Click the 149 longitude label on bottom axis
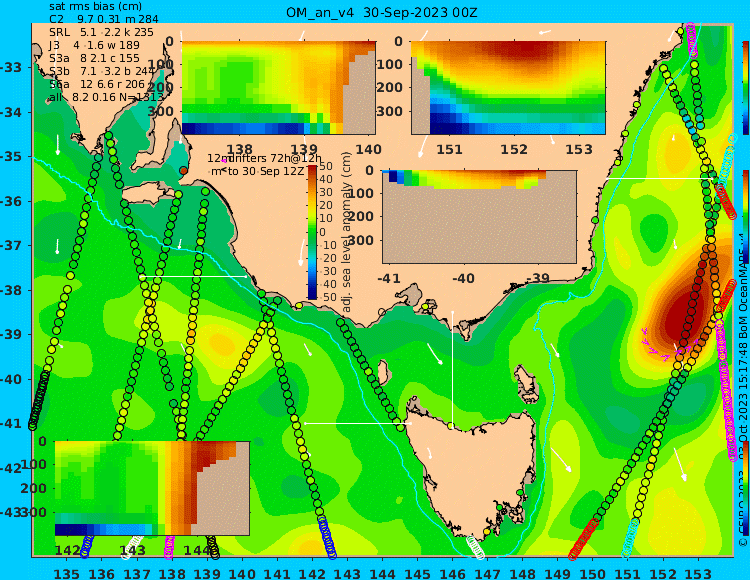 (558, 573)
